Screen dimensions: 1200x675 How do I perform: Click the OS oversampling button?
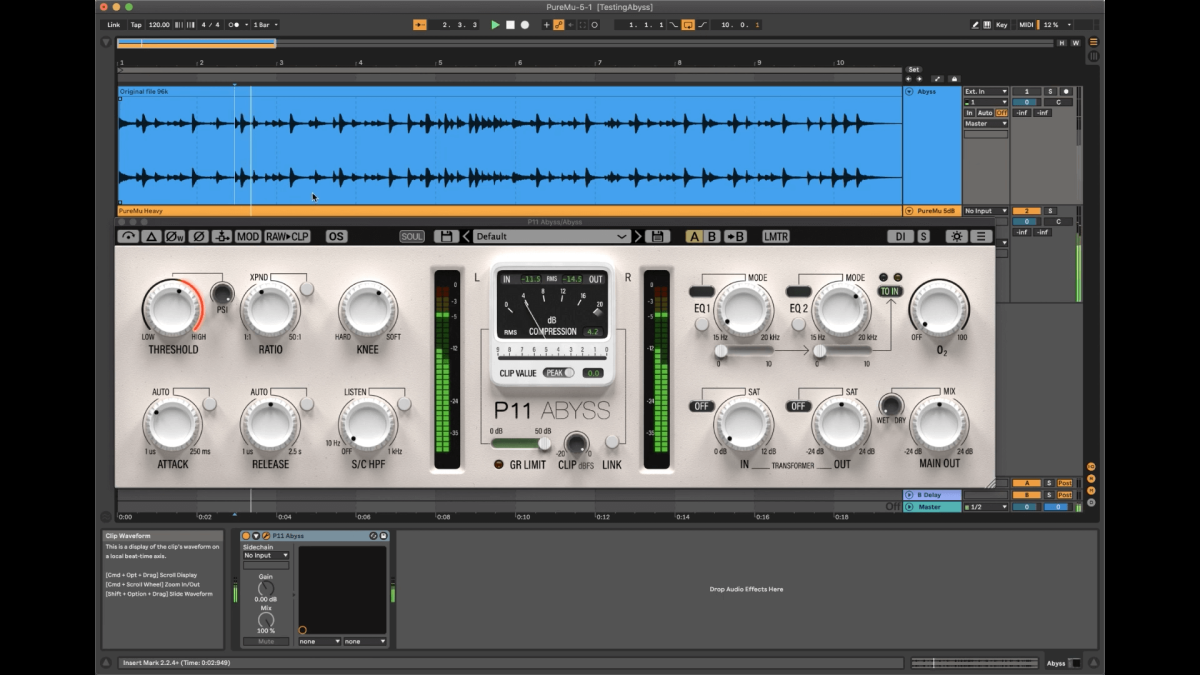coord(336,237)
